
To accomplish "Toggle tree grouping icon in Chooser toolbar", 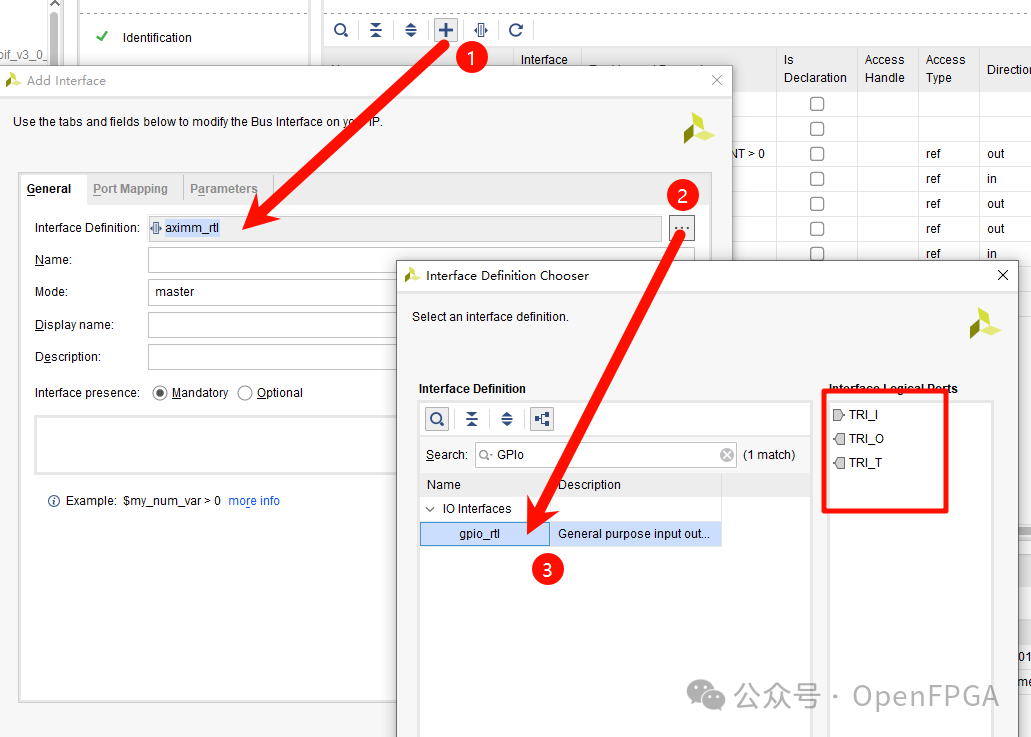I will tap(542, 419).
